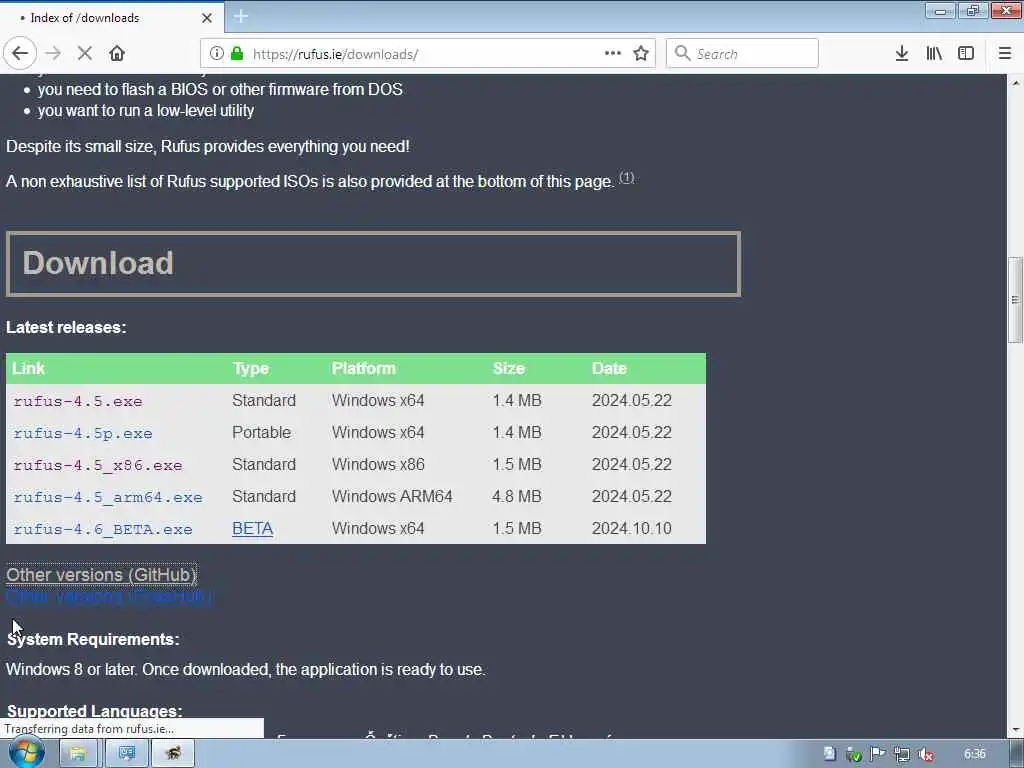Open a new tab with plus

[241, 16]
